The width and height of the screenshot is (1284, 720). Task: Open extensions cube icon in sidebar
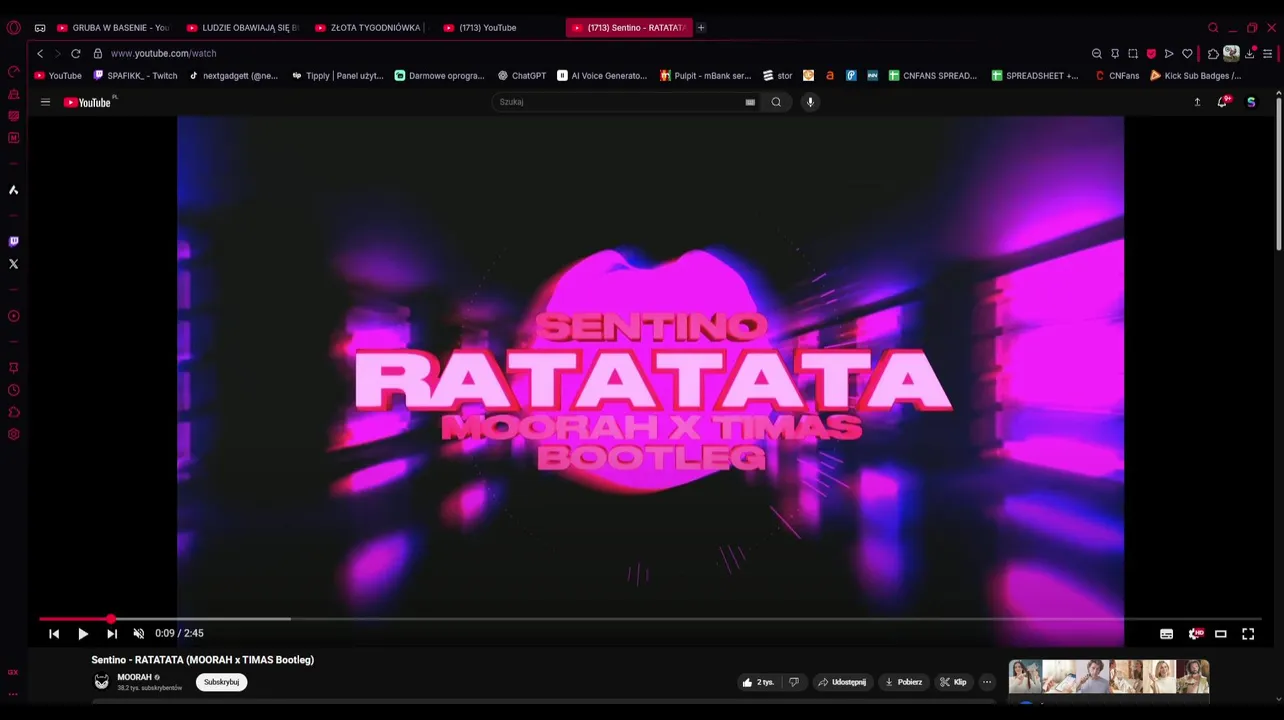(13, 412)
